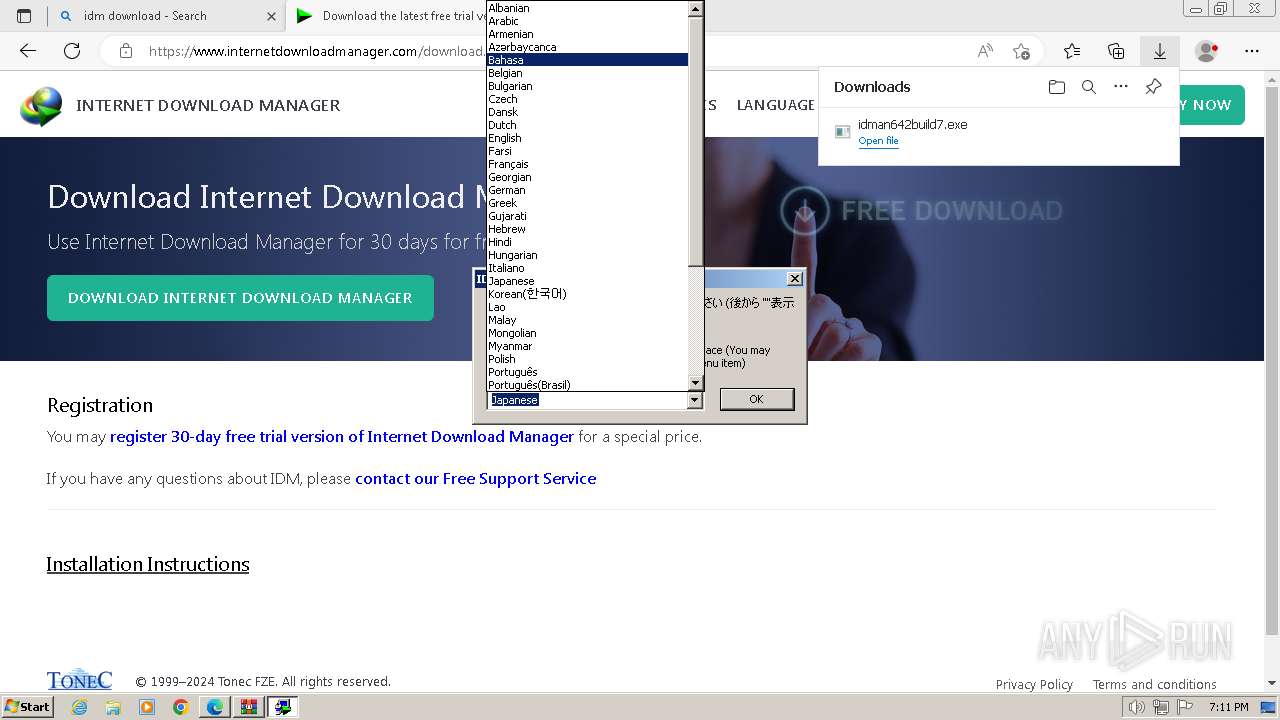1280x720 pixels.
Task: Select the Download latest free trial tab
Action: [390, 16]
